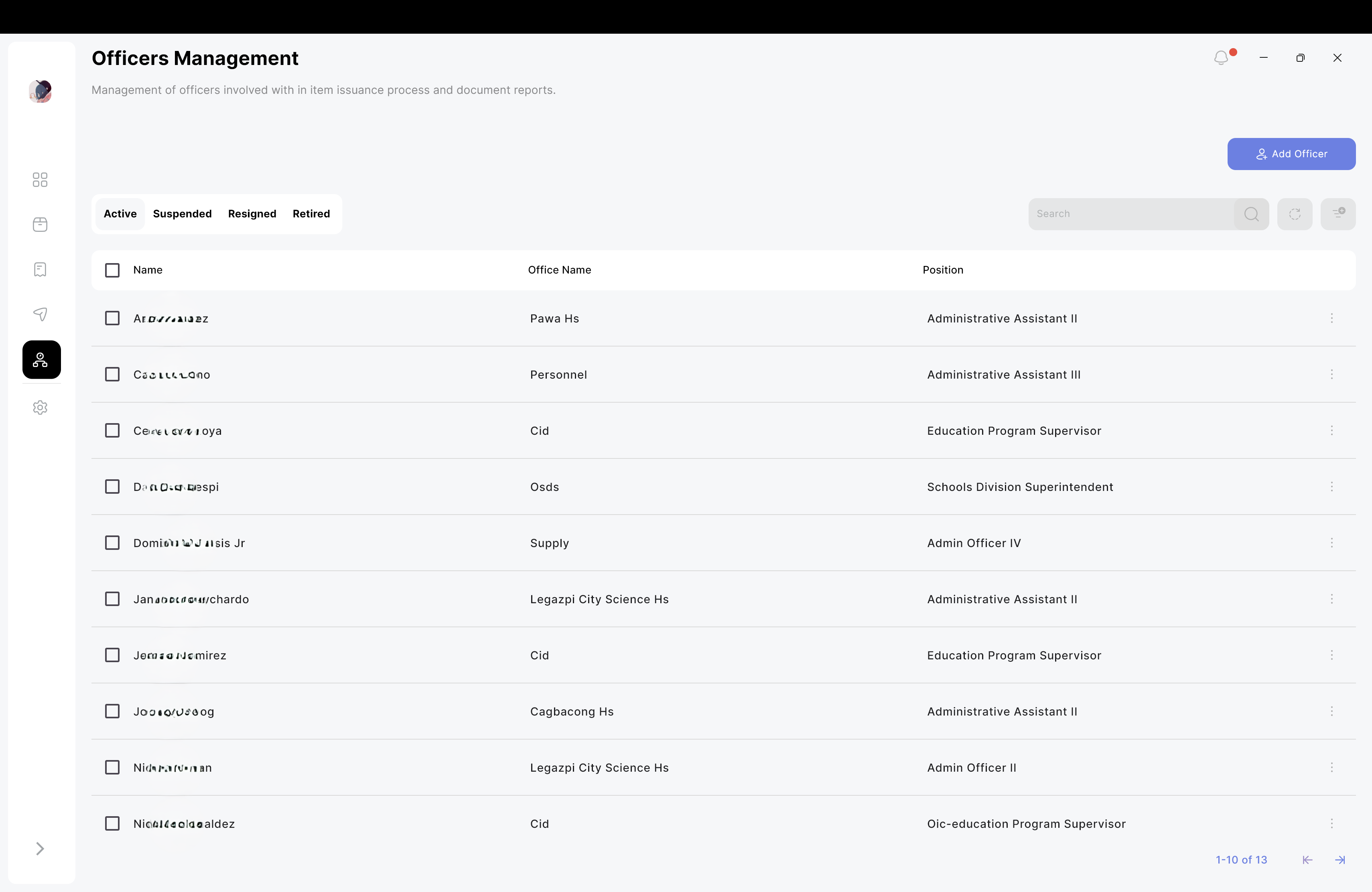Image resolution: width=1372 pixels, height=892 pixels.
Task: Open the dashboard grid icon in sidebar
Action: coord(40,180)
